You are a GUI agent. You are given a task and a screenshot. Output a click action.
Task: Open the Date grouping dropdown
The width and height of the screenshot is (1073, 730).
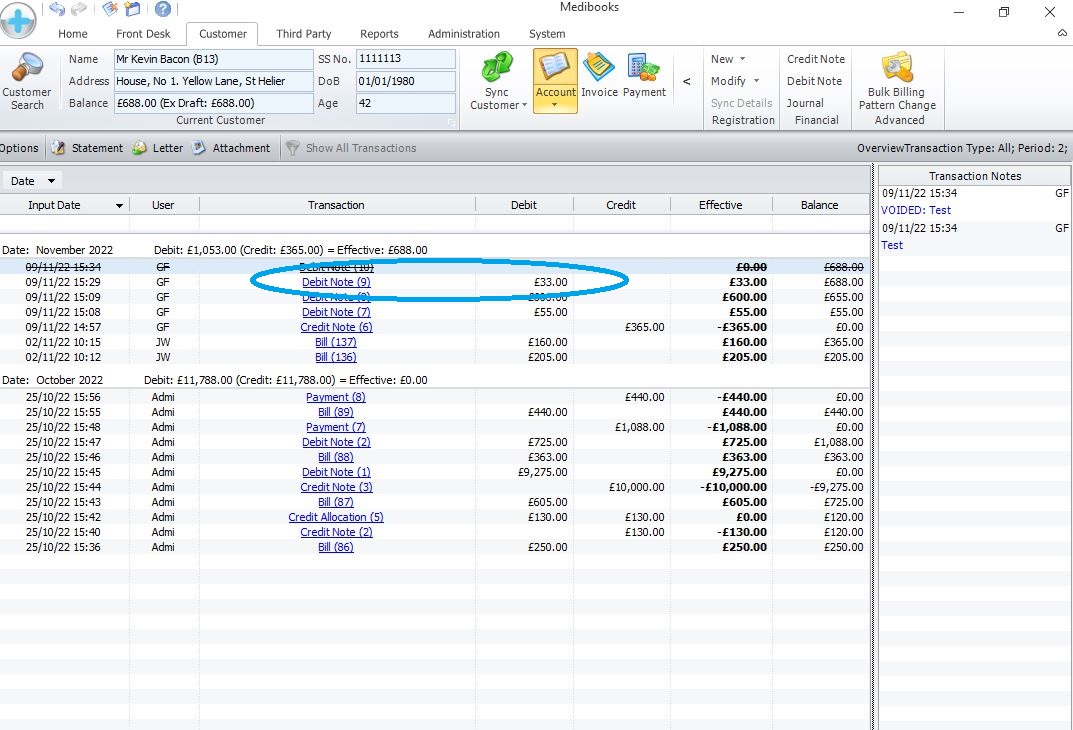click(x=33, y=181)
